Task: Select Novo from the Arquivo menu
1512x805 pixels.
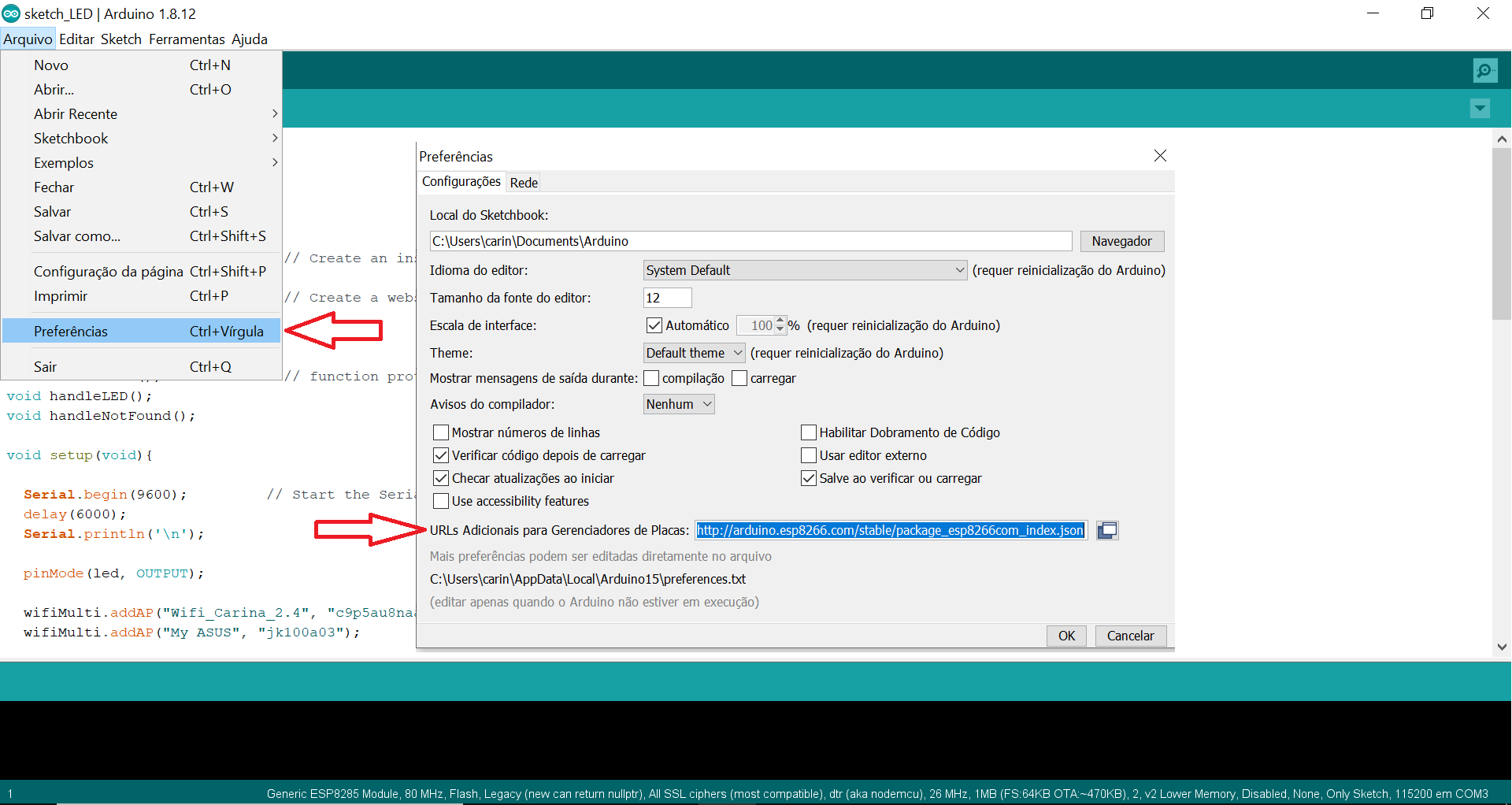Action: coord(142,65)
